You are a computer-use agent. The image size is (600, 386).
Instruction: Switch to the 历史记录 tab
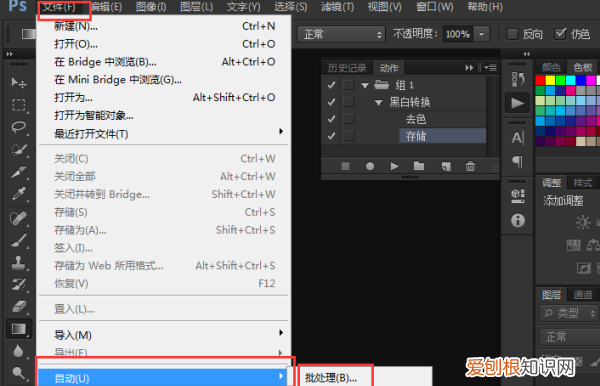click(347, 68)
